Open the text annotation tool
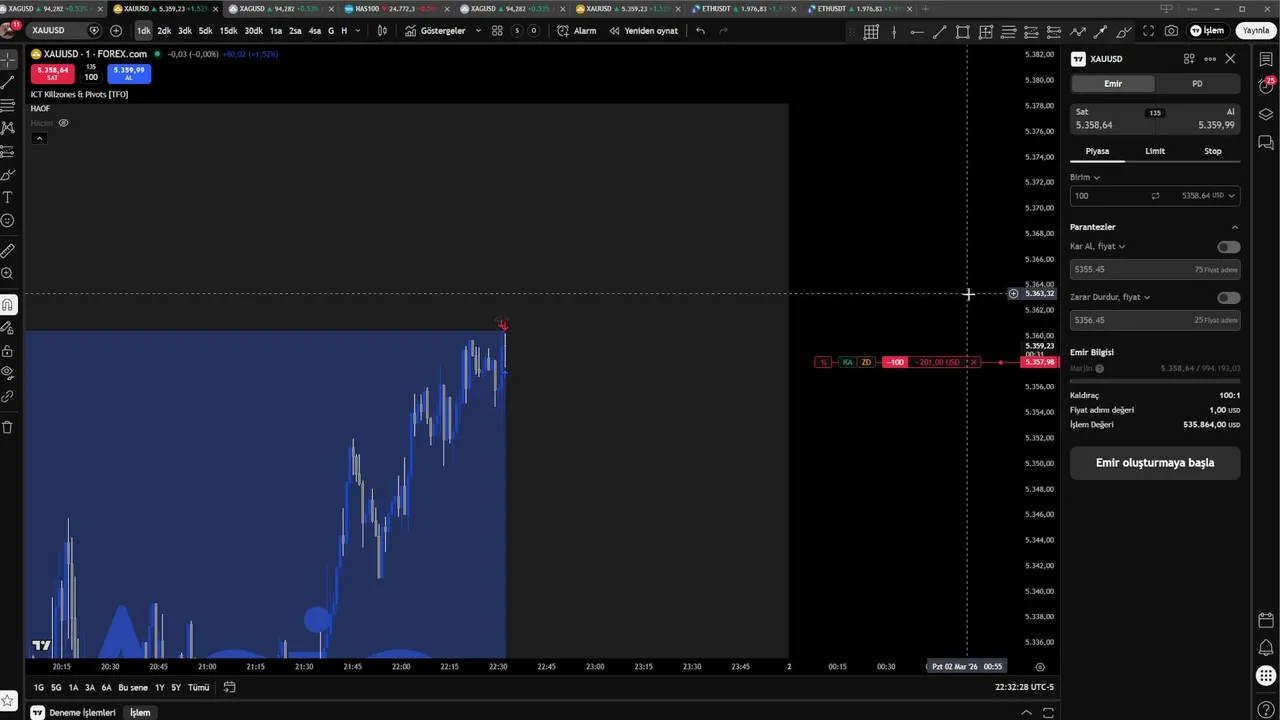The image size is (1280, 720). pyautogui.click(x=7, y=198)
